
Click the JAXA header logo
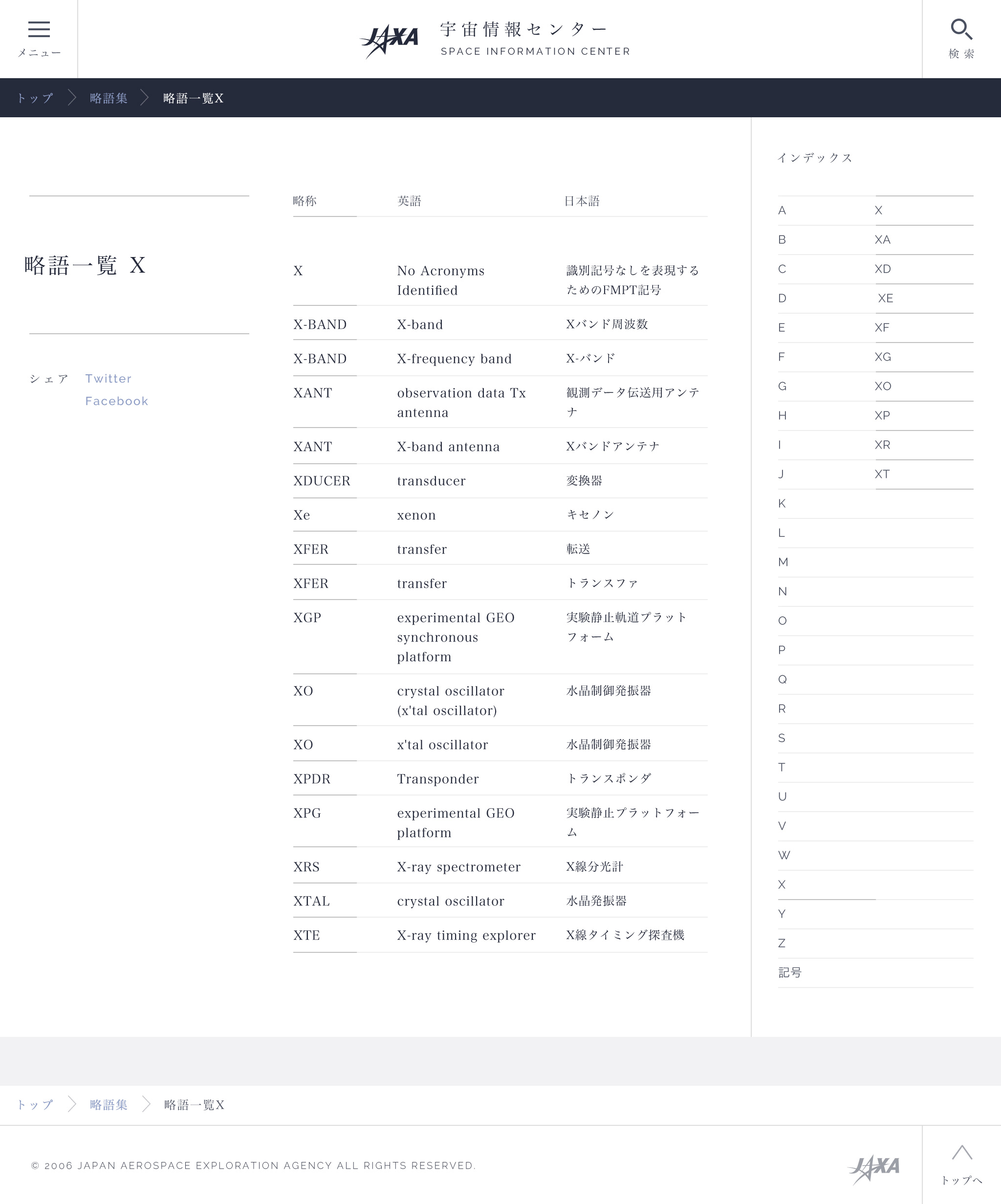point(390,40)
